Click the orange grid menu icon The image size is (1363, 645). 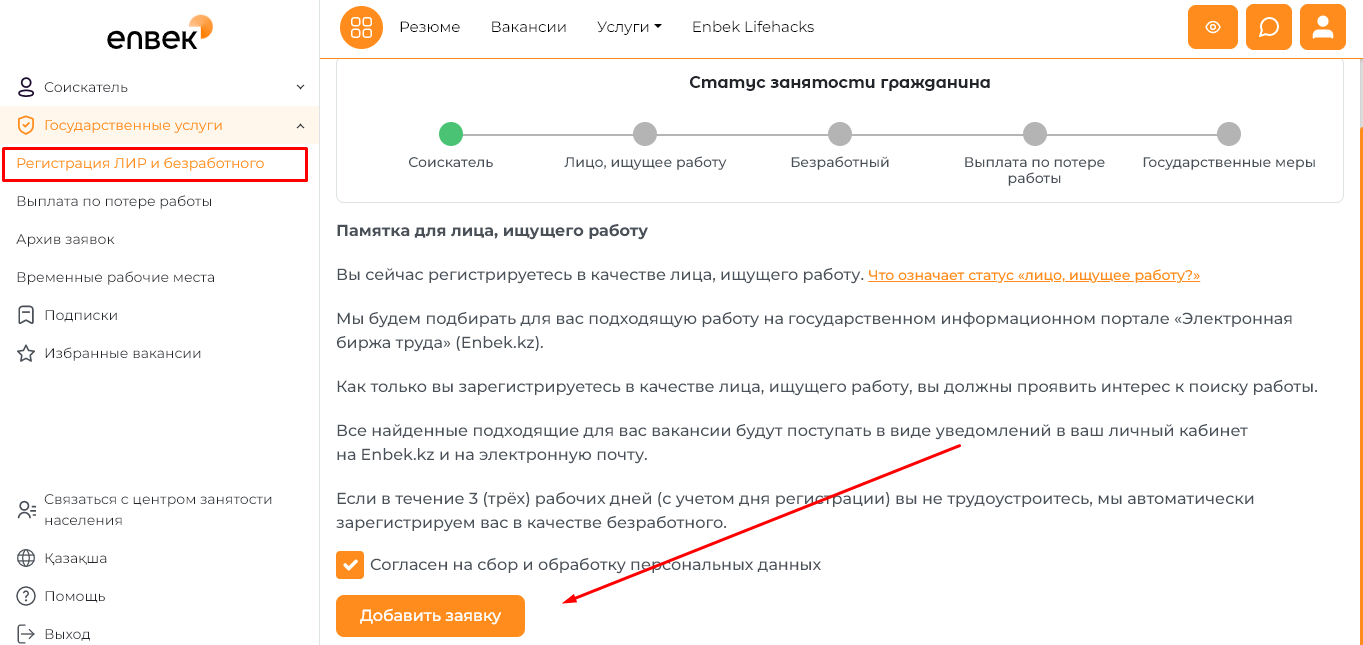tap(362, 27)
